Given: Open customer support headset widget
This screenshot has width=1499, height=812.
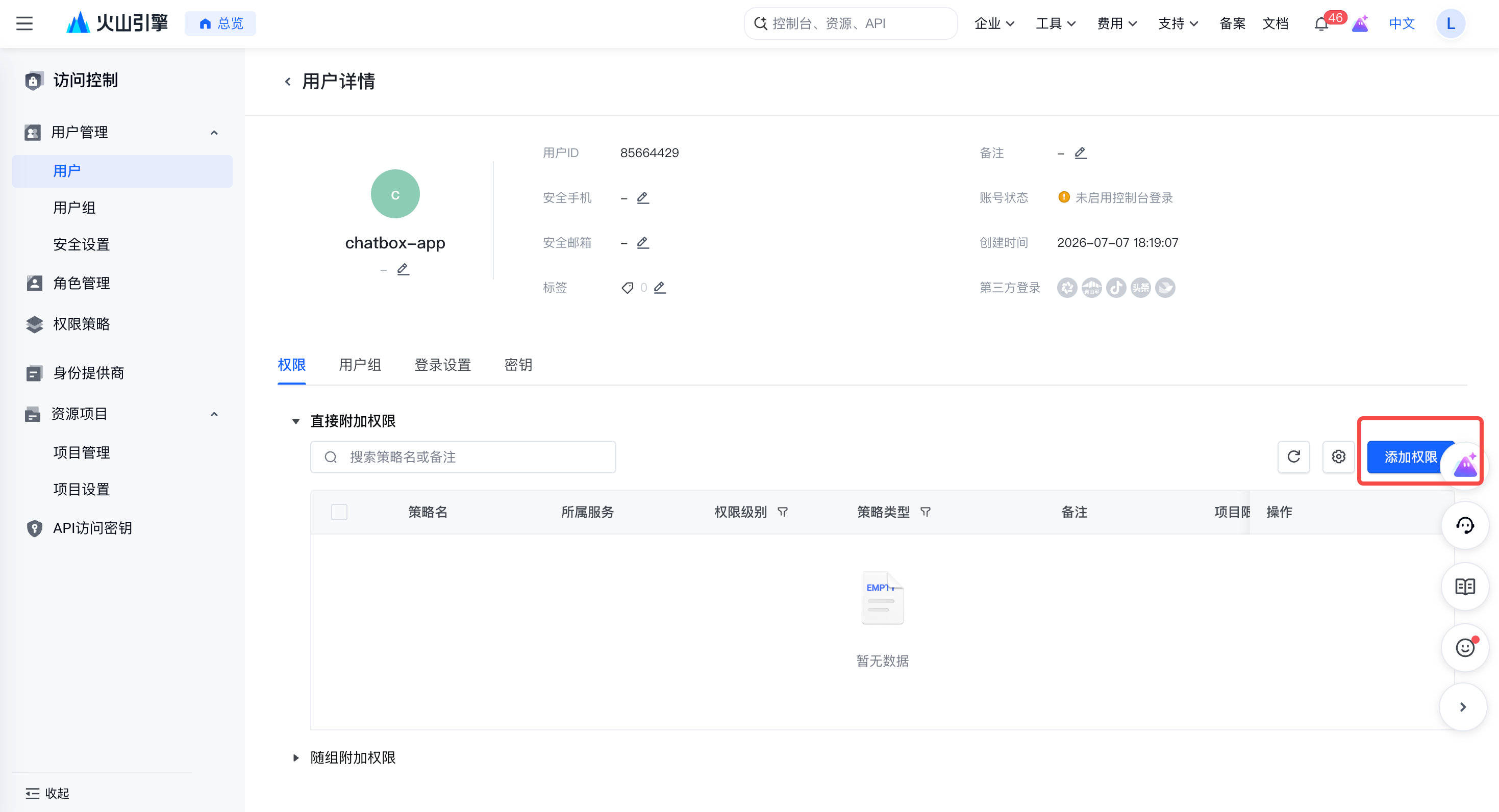Looking at the screenshot, I should pyautogui.click(x=1465, y=526).
